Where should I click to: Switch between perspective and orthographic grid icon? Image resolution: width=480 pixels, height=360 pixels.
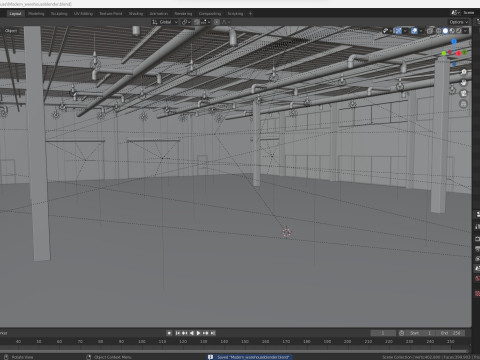click(463, 104)
